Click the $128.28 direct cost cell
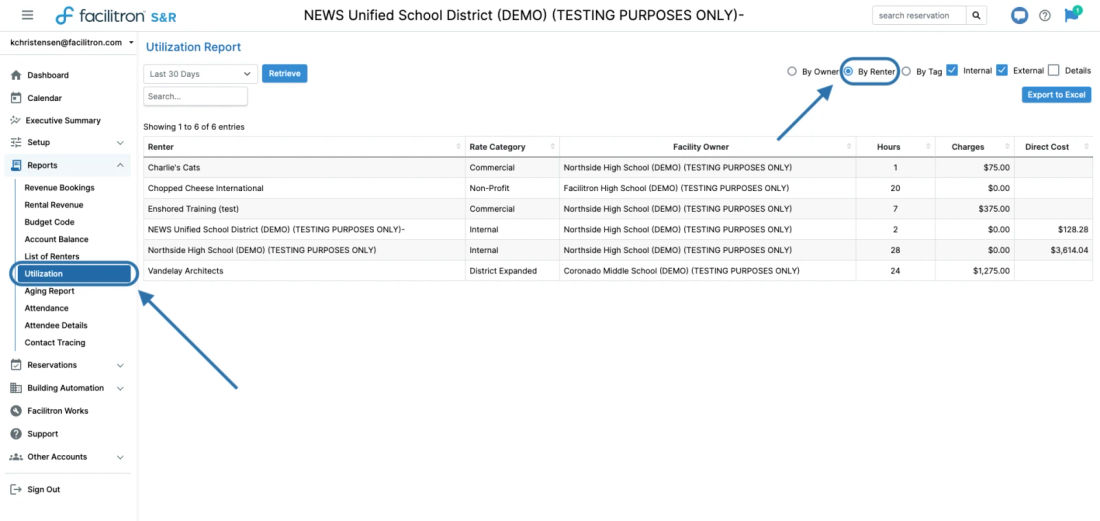The image size is (1100, 521). pyautogui.click(x=1054, y=229)
